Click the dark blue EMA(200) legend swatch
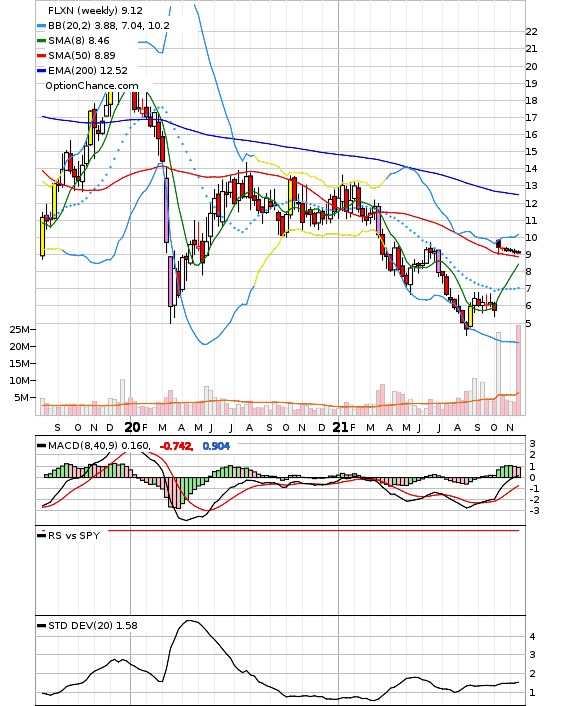 click(x=41, y=71)
